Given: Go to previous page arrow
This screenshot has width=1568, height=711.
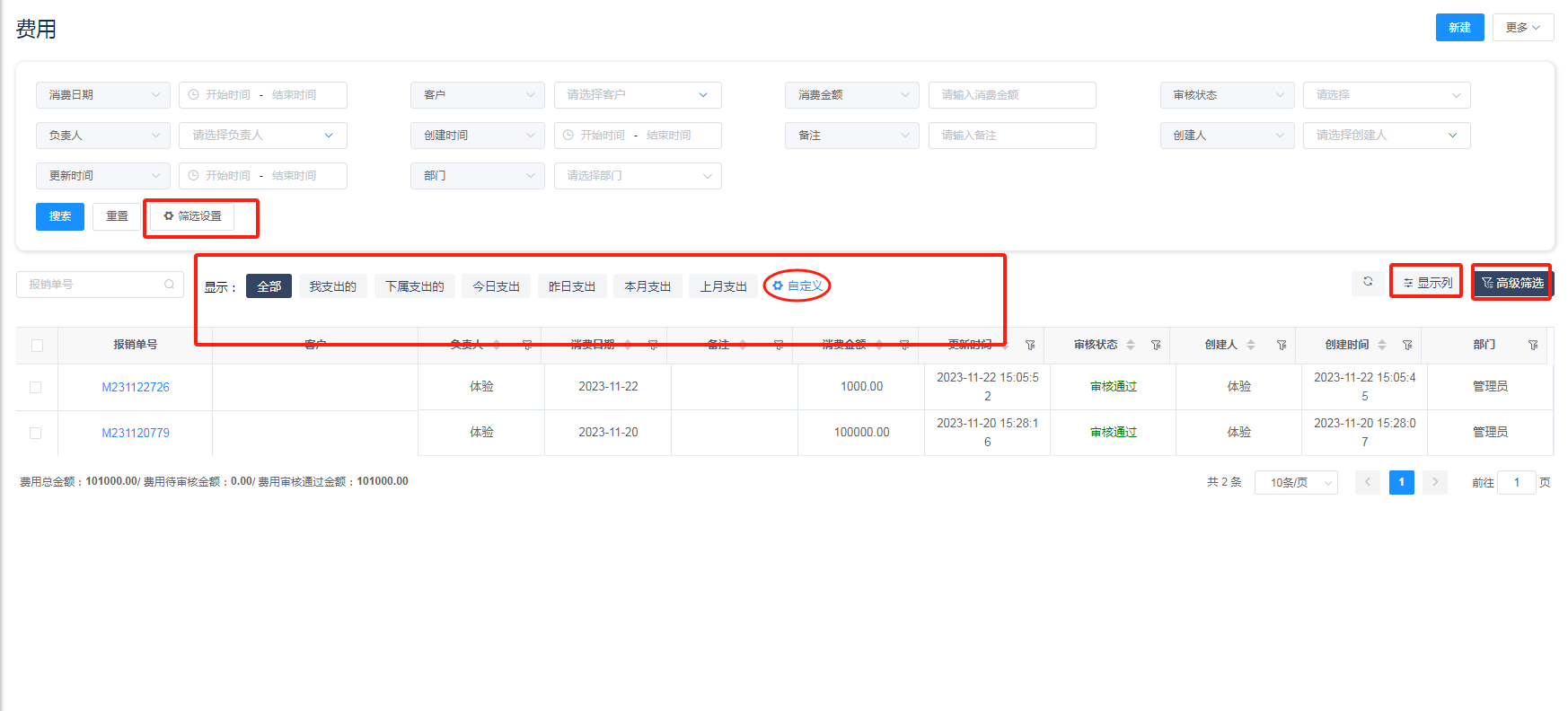Looking at the screenshot, I should click(x=1368, y=482).
